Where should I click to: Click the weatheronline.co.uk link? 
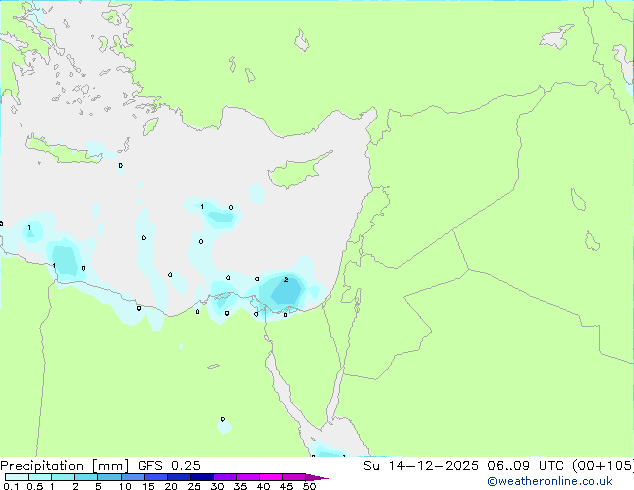coord(550,481)
